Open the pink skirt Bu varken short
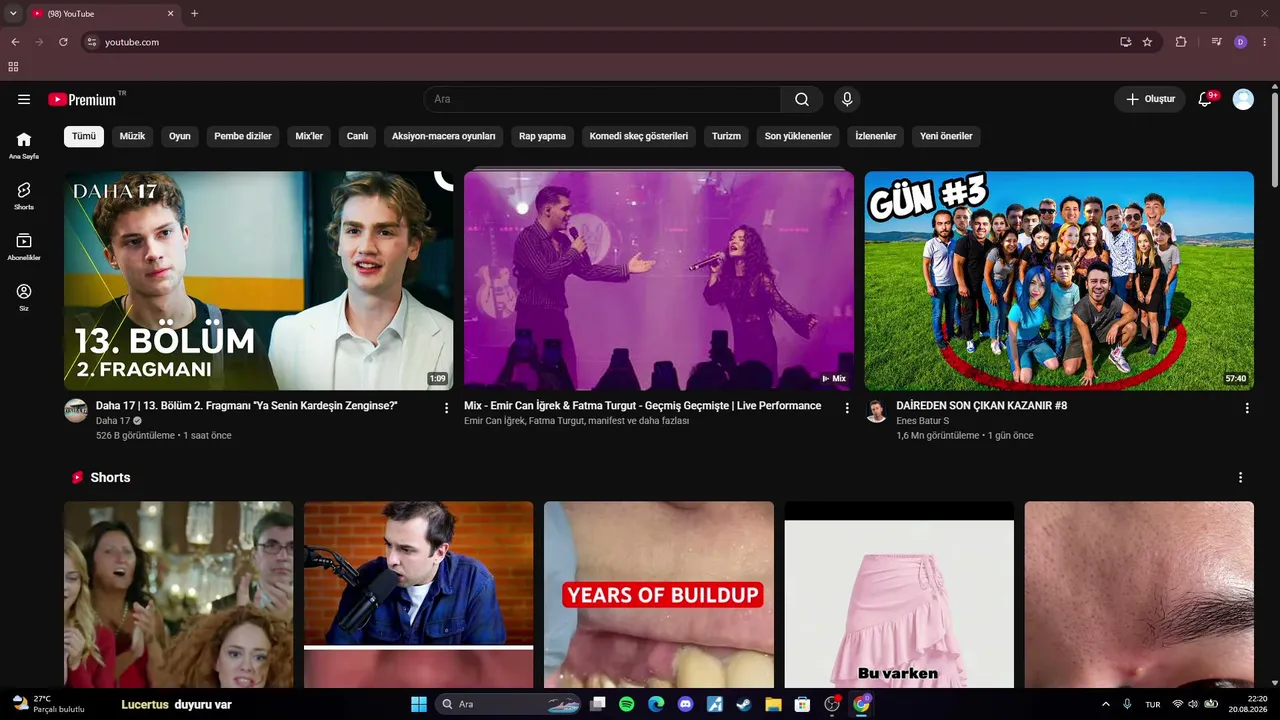Viewport: 1280px width, 720px height. coord(899,594)
